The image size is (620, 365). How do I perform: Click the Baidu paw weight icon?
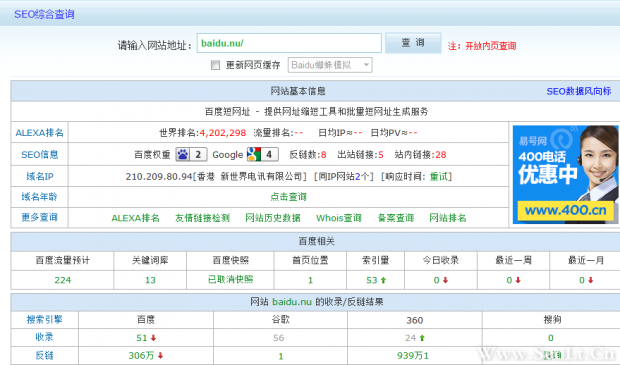click(191, 154)
